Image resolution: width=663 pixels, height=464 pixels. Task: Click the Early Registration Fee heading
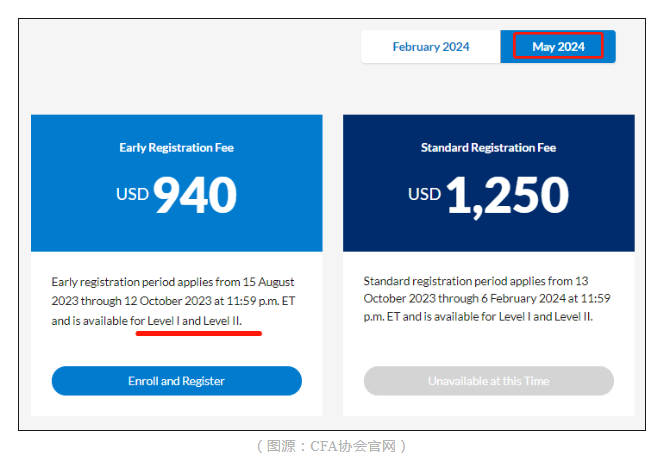tap(176, 148)
